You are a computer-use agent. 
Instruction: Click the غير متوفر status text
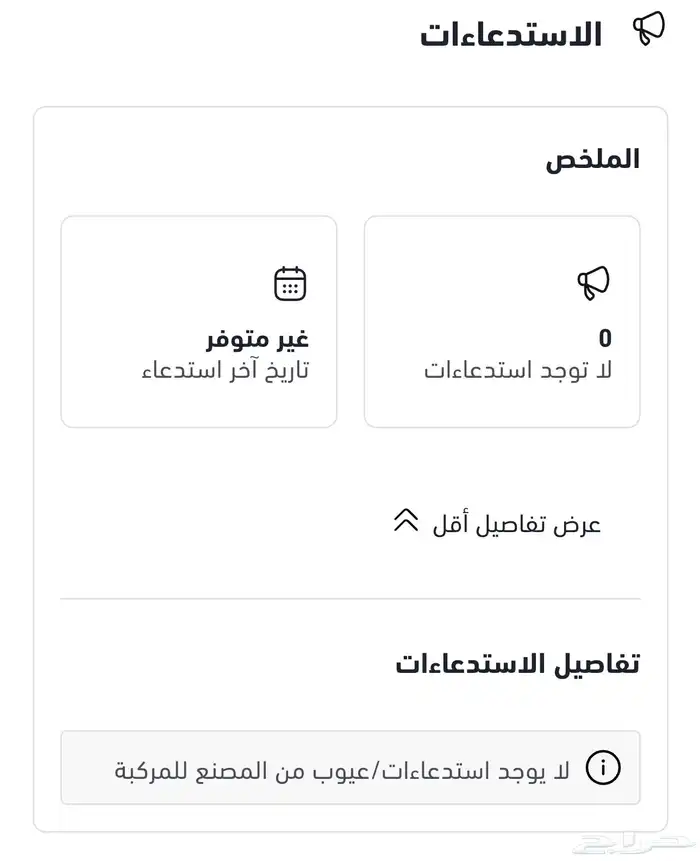pyautogui.click(x=258, y=338)
